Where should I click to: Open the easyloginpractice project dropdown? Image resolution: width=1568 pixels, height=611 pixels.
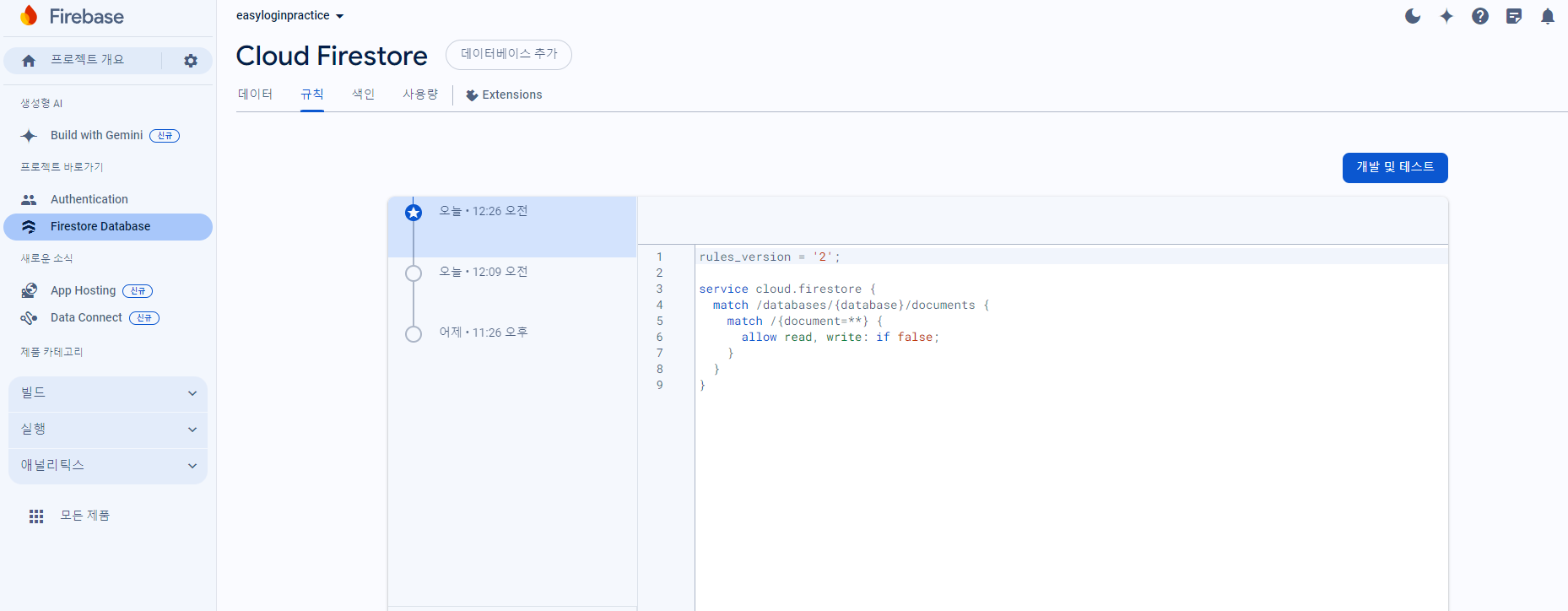[x=290, y=16]
